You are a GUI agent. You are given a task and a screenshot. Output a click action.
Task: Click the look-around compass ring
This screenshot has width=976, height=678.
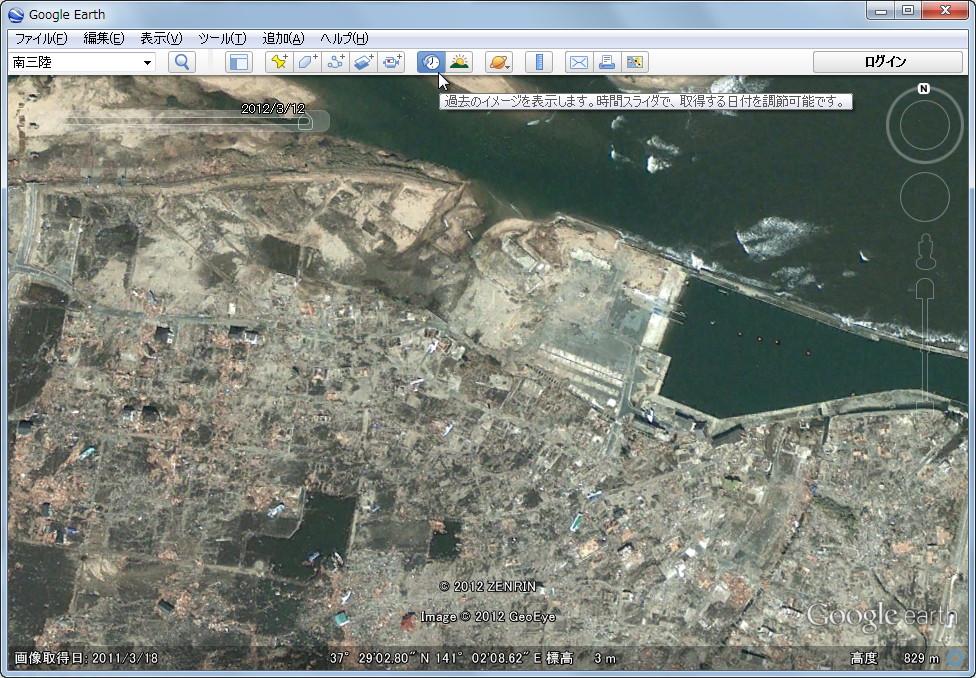(925, 125)
